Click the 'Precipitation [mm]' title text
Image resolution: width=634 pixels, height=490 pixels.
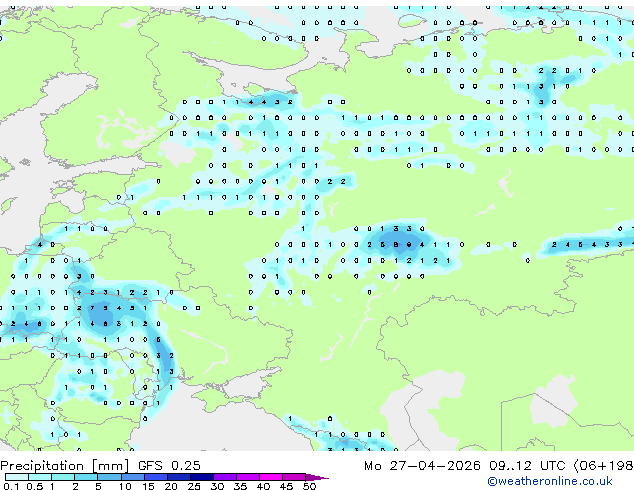(x=65, y=466)
